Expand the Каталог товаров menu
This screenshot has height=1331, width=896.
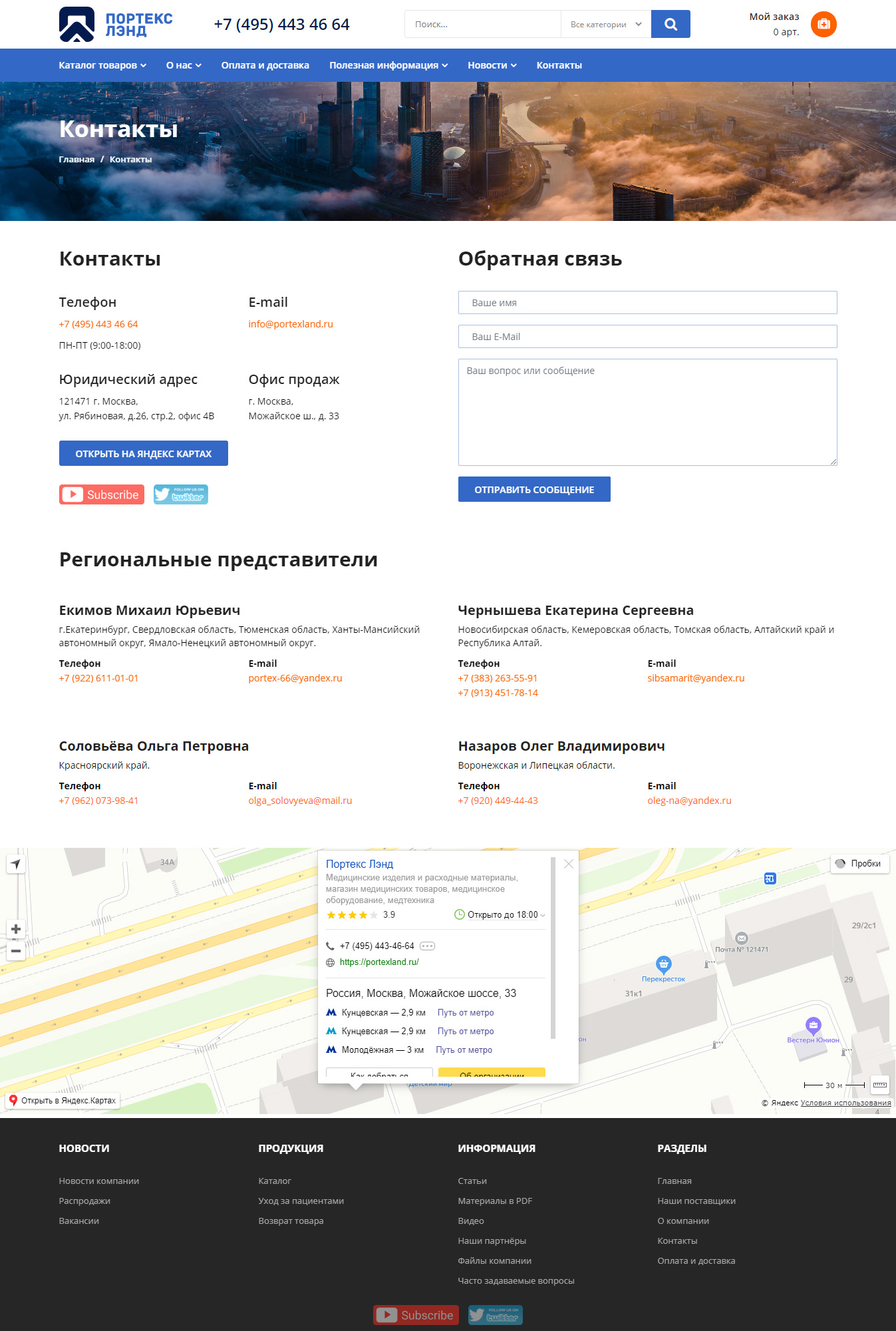(x=102, y=65)
